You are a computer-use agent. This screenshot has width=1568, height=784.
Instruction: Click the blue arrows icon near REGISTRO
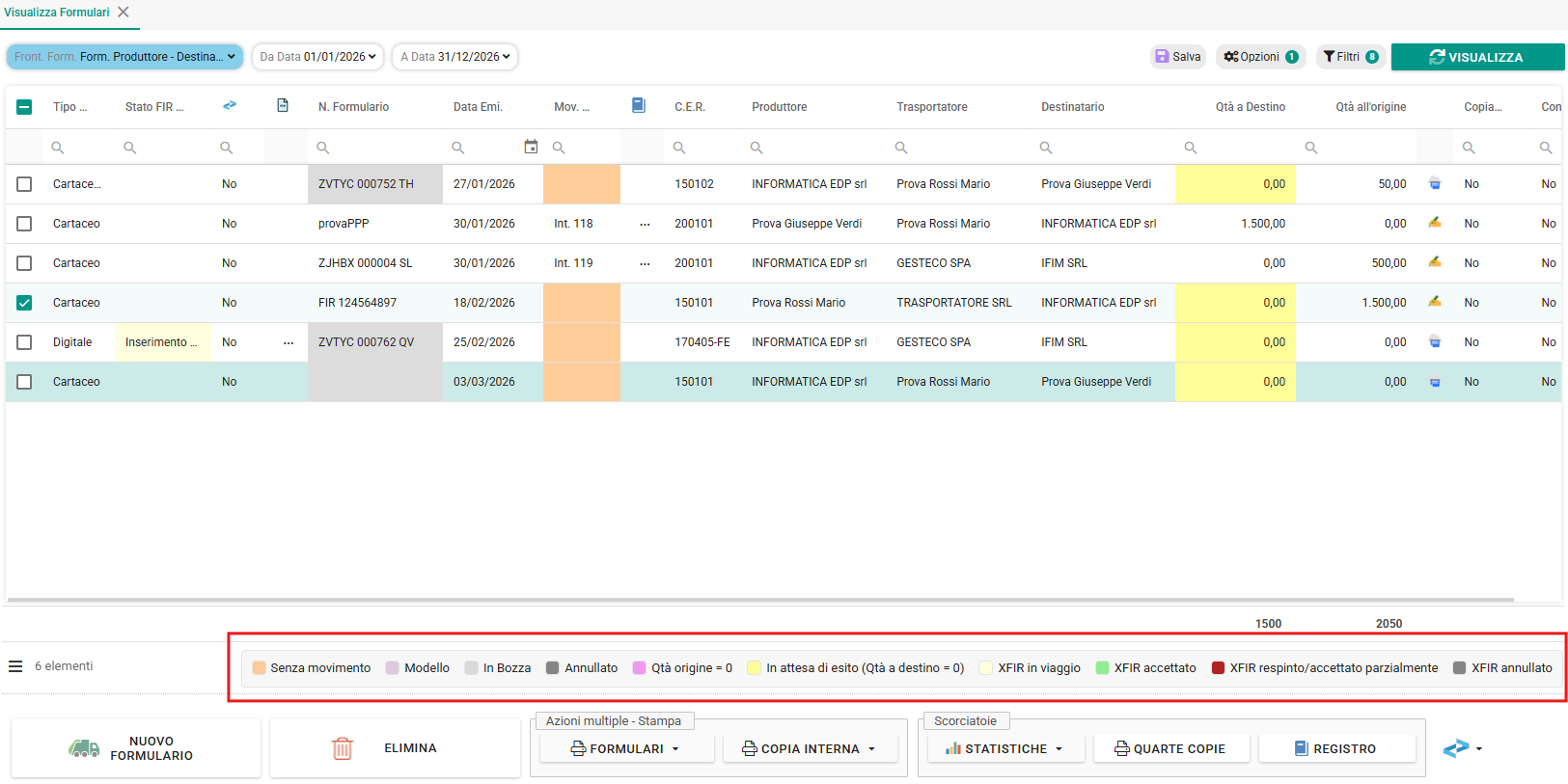coord(1456,748)
